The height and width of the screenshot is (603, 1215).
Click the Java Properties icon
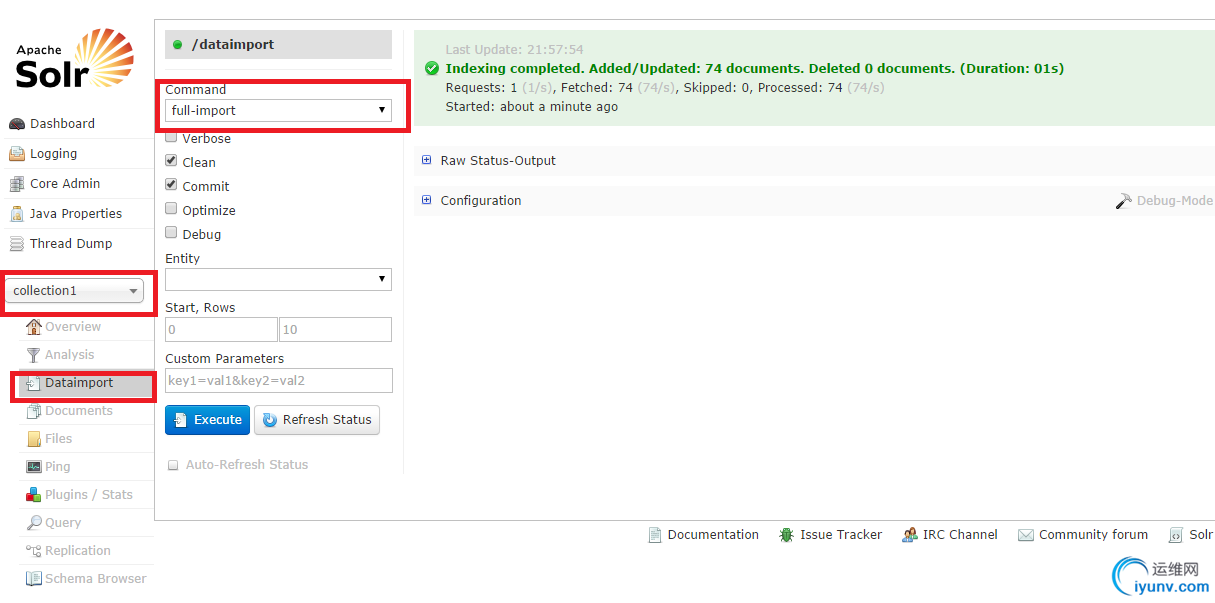(16, 214)
